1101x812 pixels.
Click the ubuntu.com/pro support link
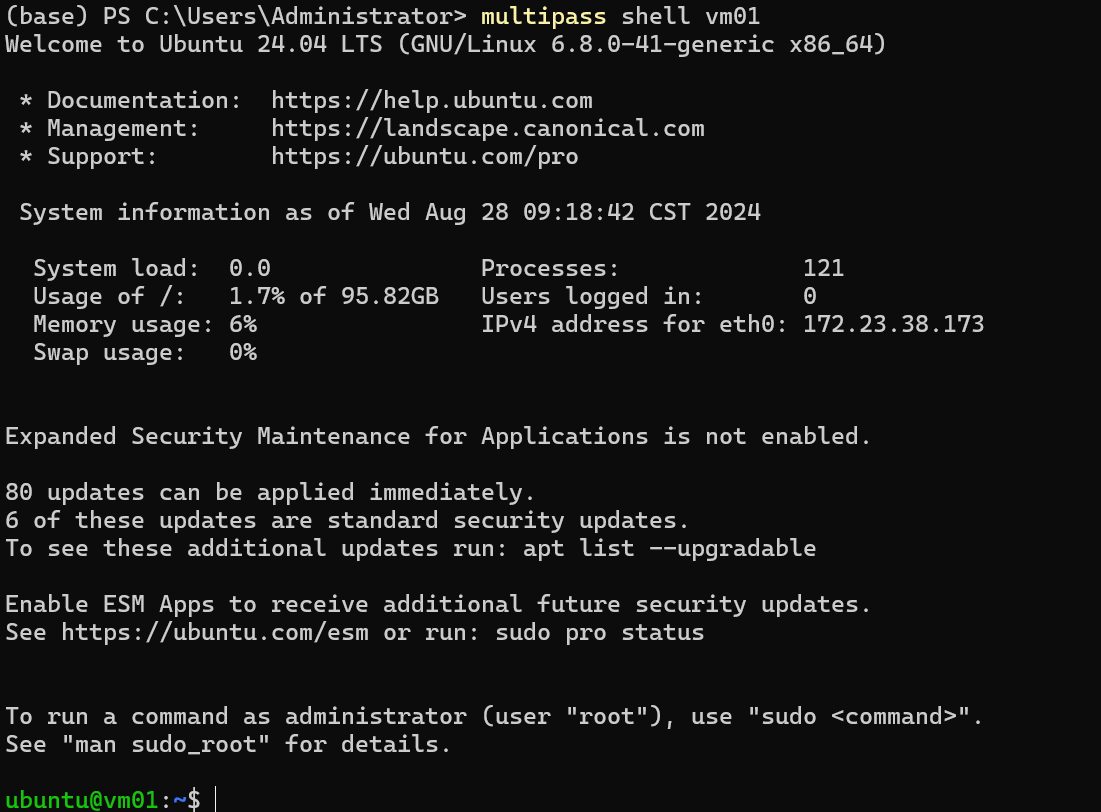pyautogui.click(x=424, y=157)
